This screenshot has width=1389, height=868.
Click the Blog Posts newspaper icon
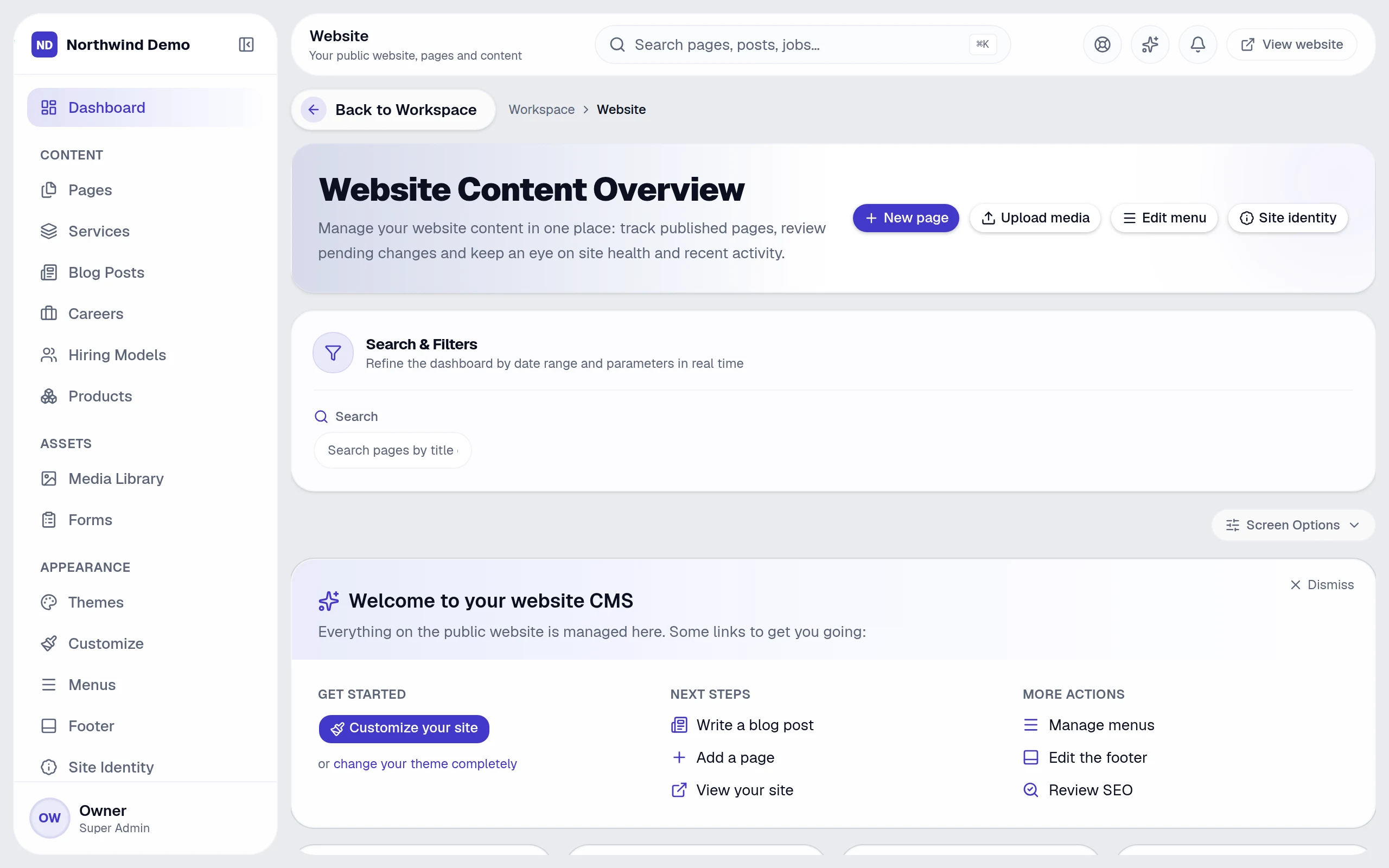[x=49, y=272]
